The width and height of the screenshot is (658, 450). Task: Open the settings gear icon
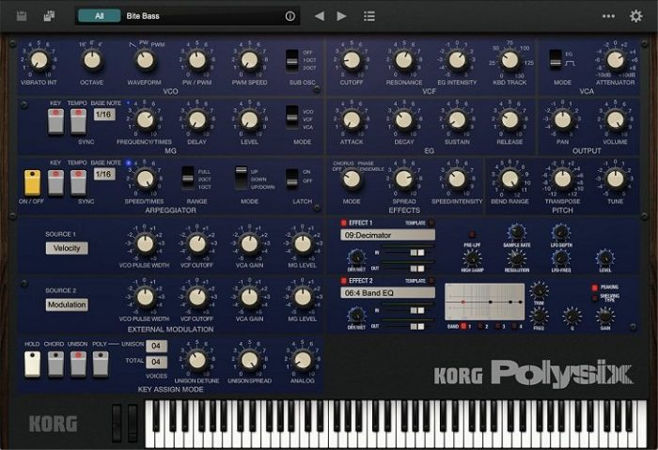tap(636, 16)
